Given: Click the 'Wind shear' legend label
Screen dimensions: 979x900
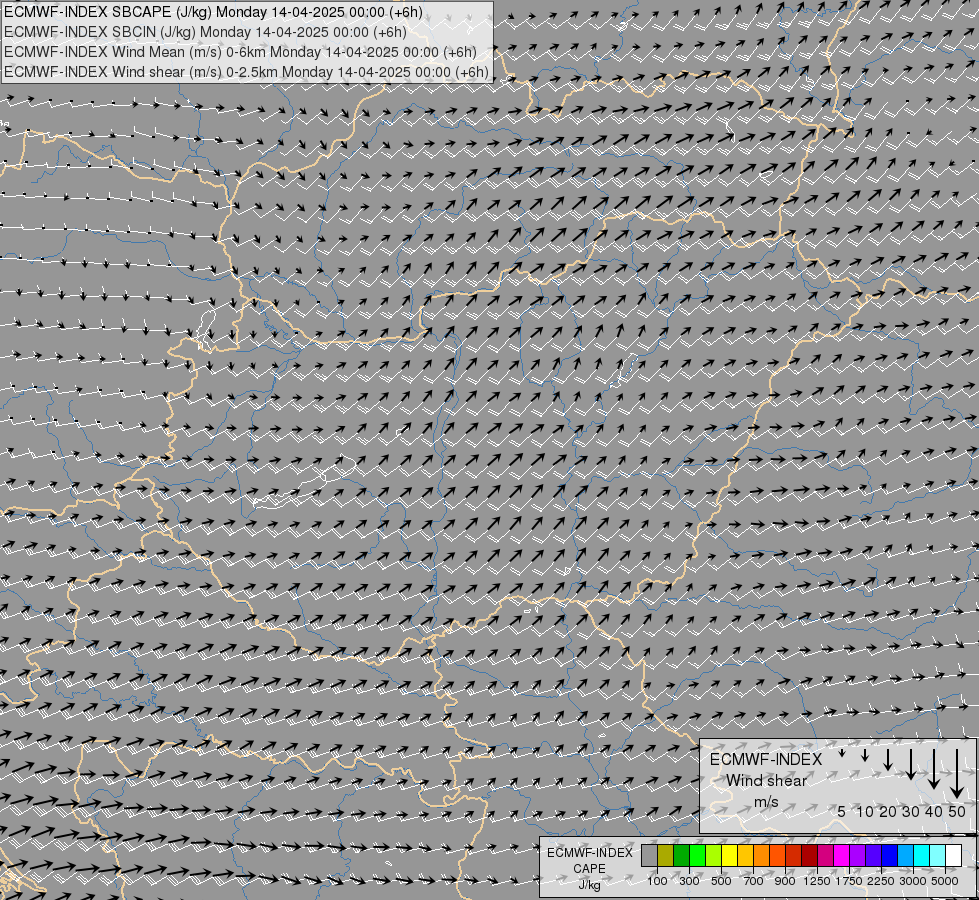Looking at the screenshot, I should [766, 781].
